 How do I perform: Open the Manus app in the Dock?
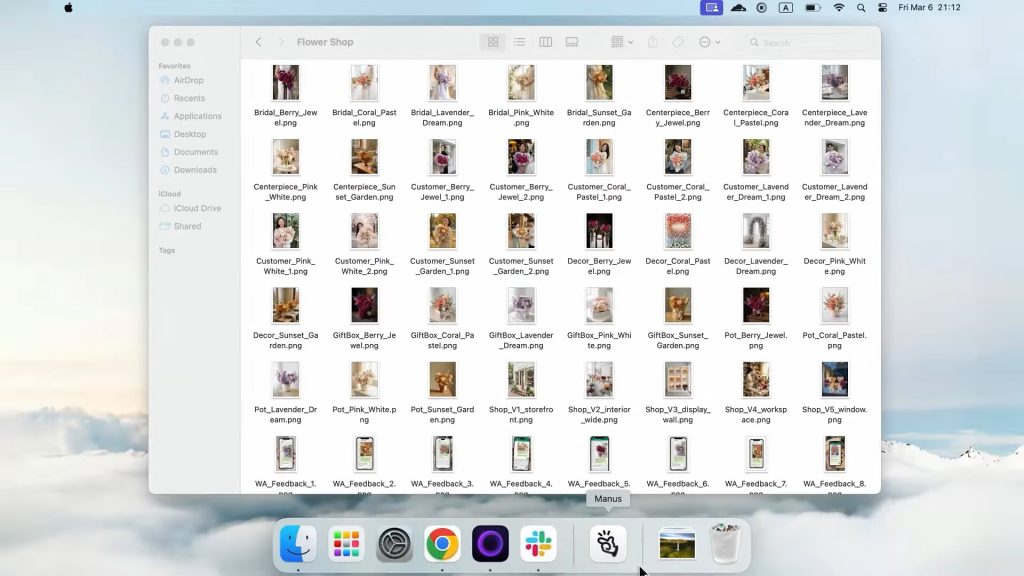coord(608,544)
